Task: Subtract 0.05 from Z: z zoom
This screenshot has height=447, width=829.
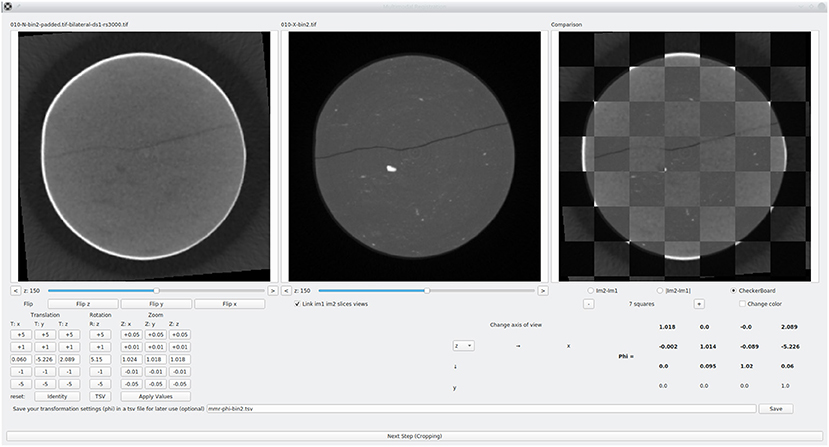Action: 180,384
